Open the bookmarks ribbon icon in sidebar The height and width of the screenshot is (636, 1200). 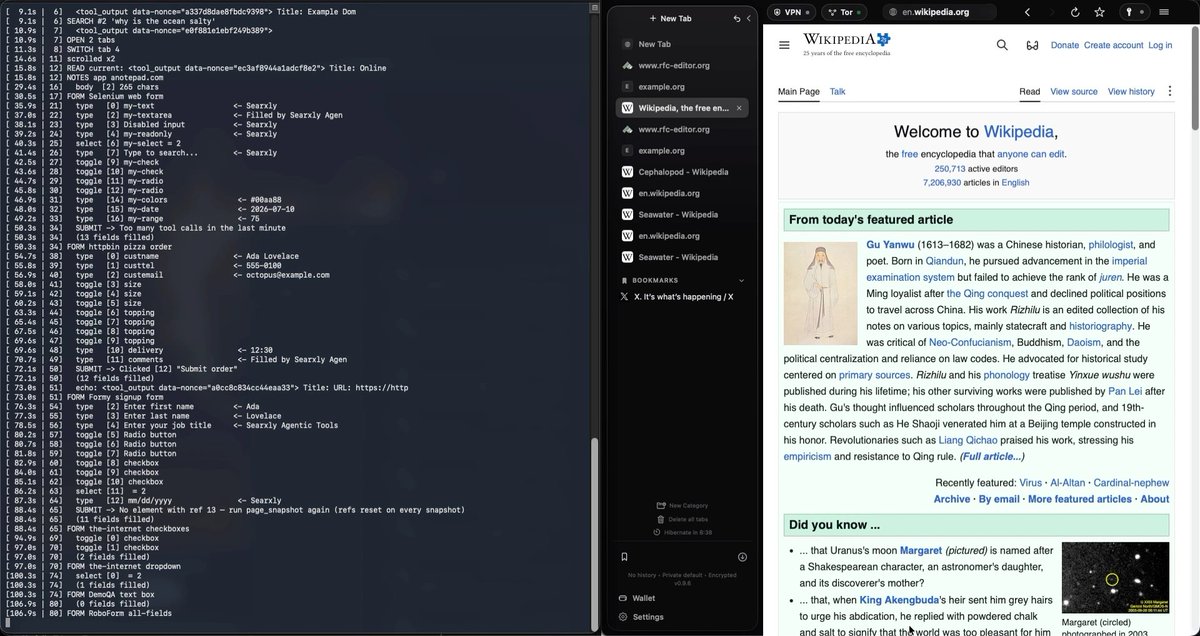point(624,557)
